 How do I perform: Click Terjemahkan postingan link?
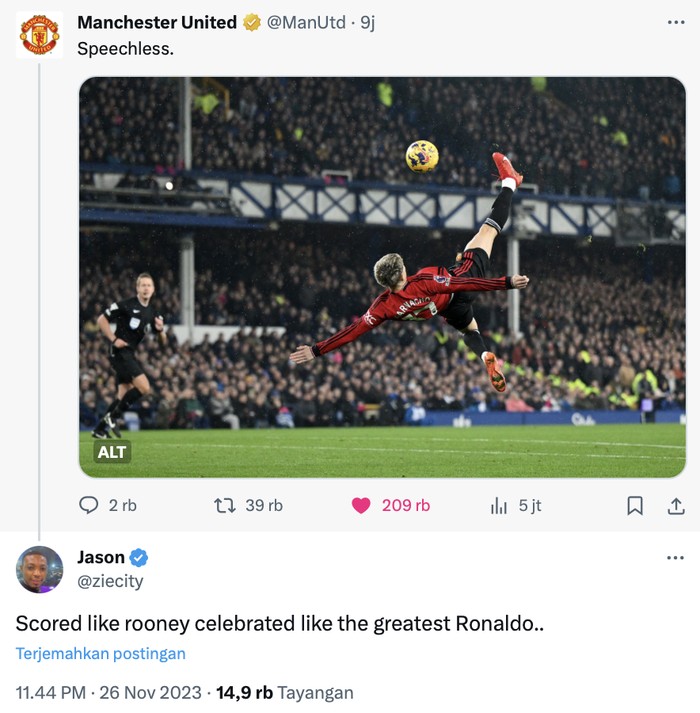point(100,654)
